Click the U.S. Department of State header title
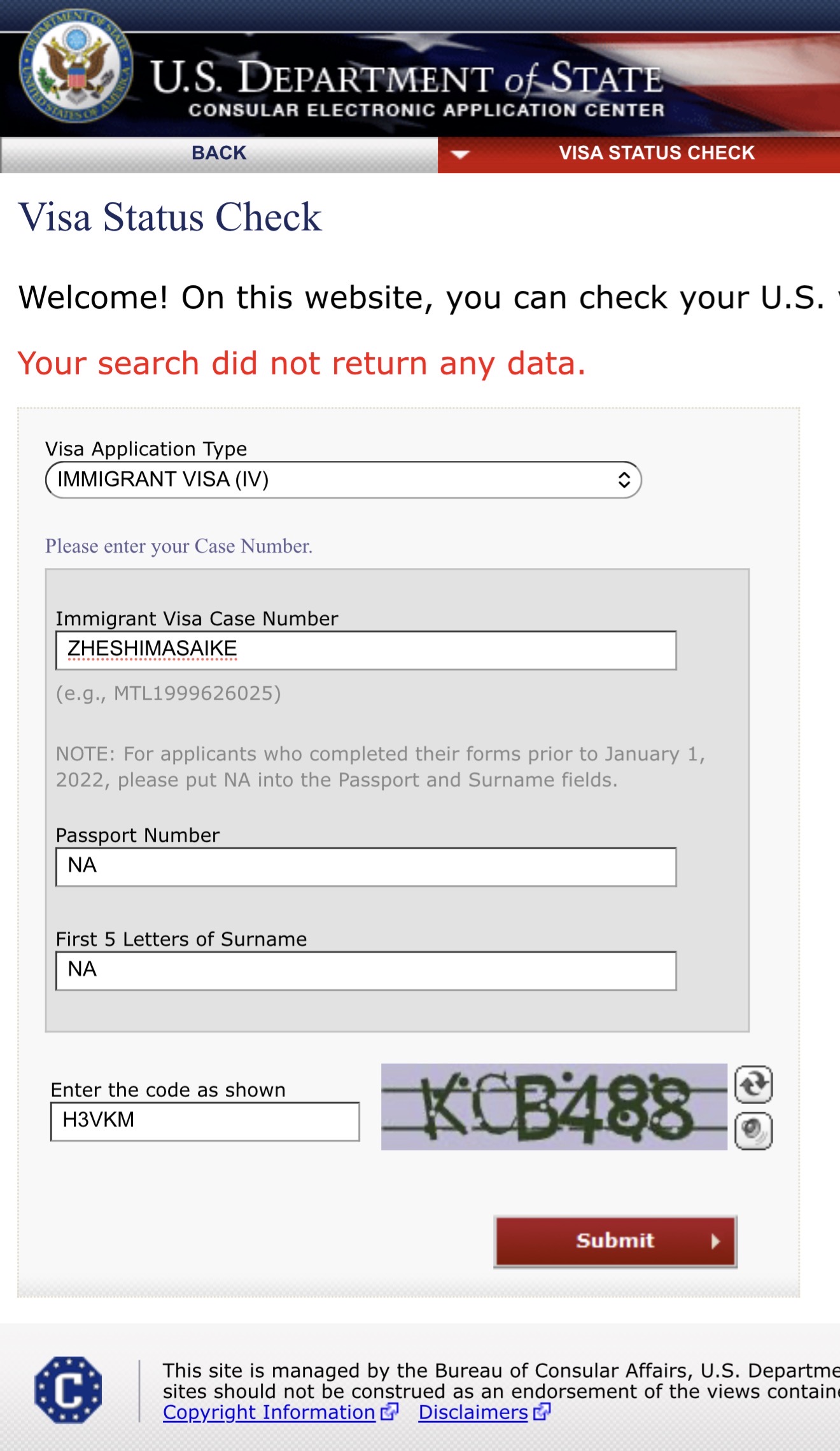 407,78
